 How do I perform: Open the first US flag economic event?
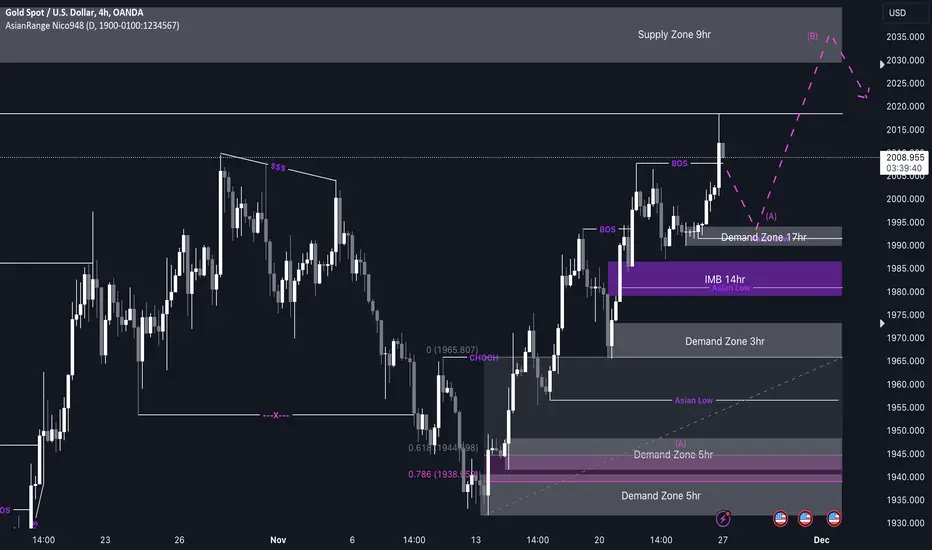780,518
